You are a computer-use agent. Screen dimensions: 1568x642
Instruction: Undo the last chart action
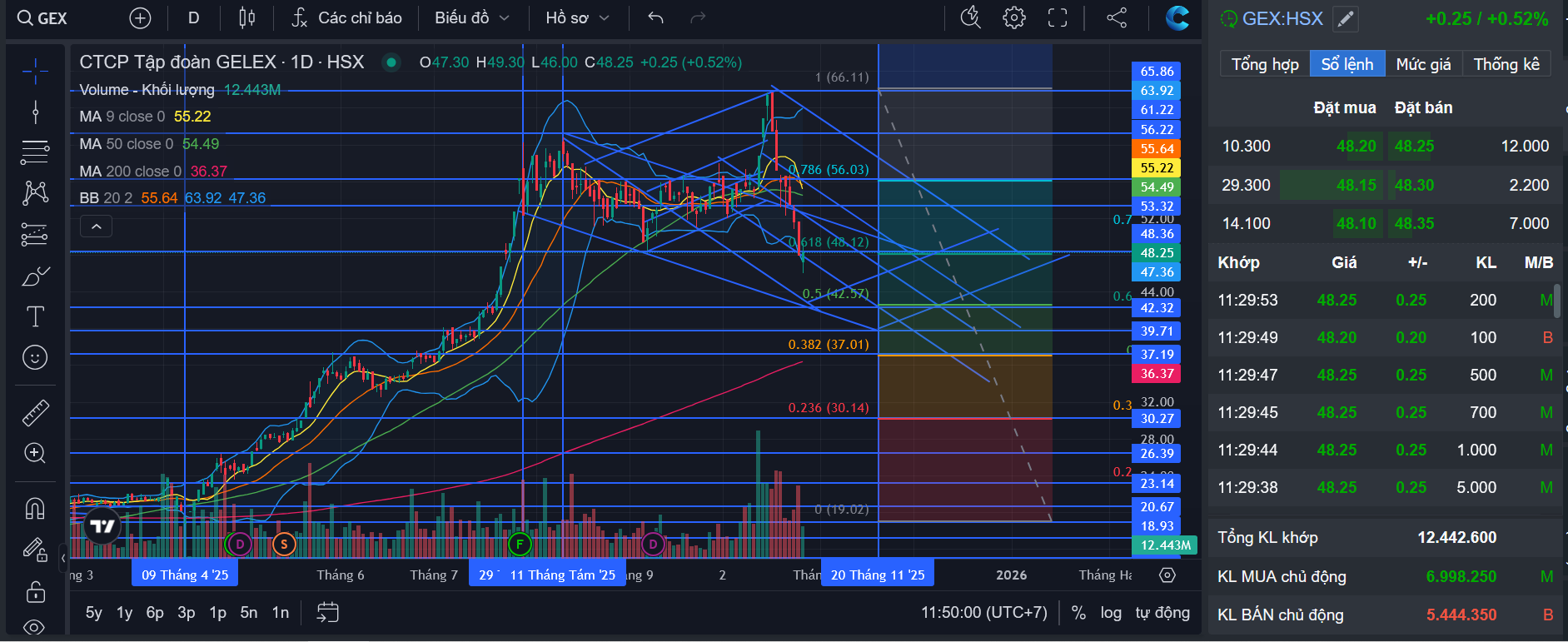click(x=656, y=18)
